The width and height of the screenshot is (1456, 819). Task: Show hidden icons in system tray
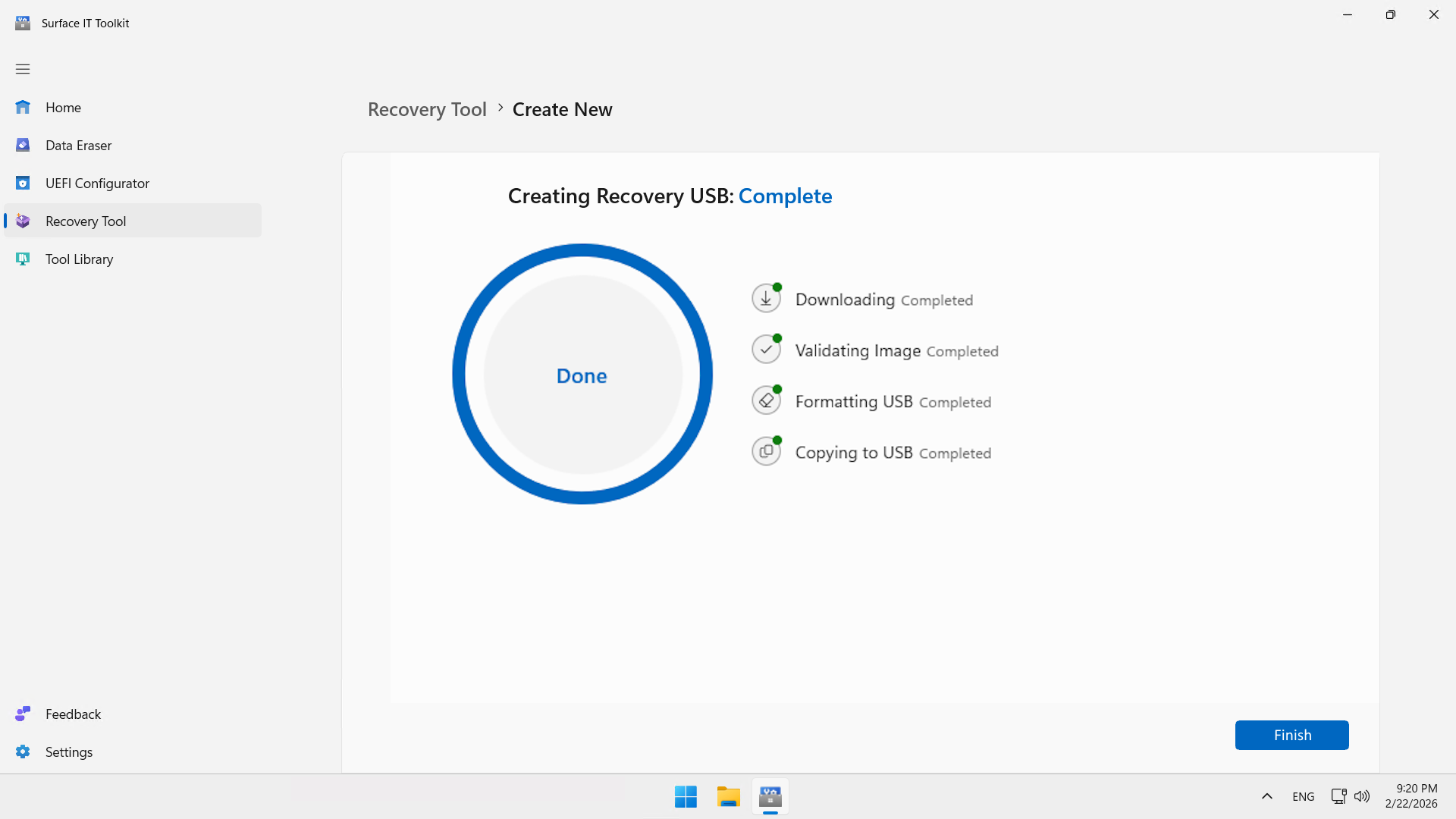coord(1266,796)
